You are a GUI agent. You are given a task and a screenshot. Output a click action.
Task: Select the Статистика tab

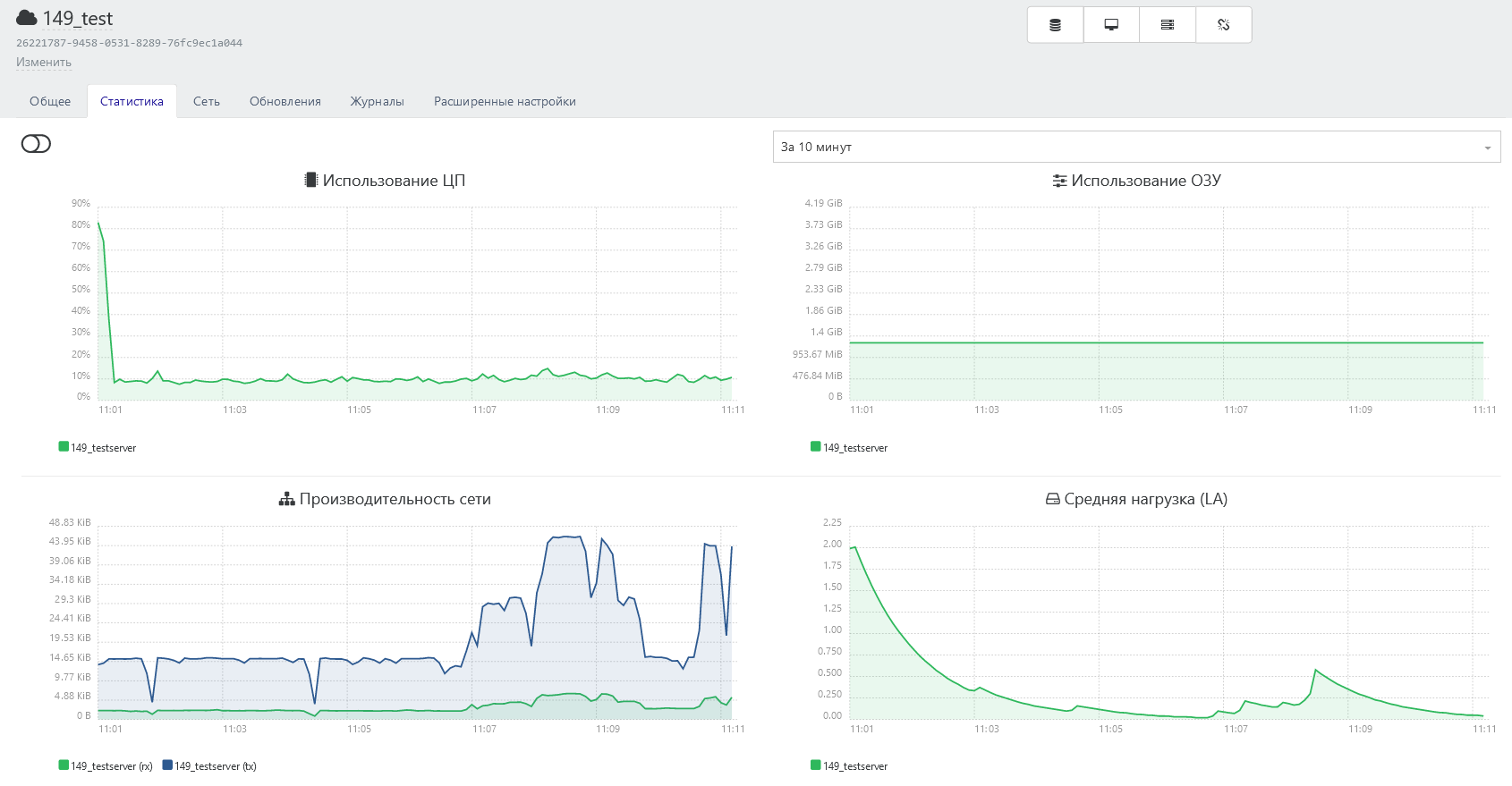click(x=132, y=101)
